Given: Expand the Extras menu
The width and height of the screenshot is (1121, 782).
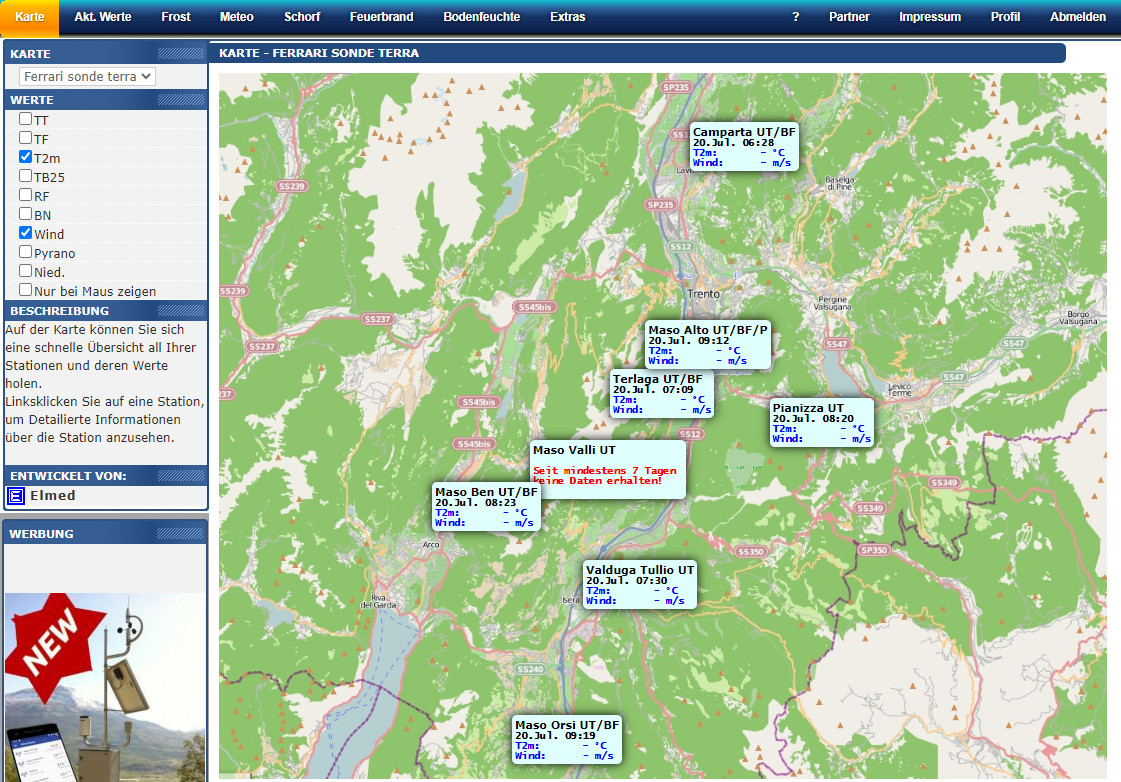Looking at the screenshot, I should [x=567, y=17].
